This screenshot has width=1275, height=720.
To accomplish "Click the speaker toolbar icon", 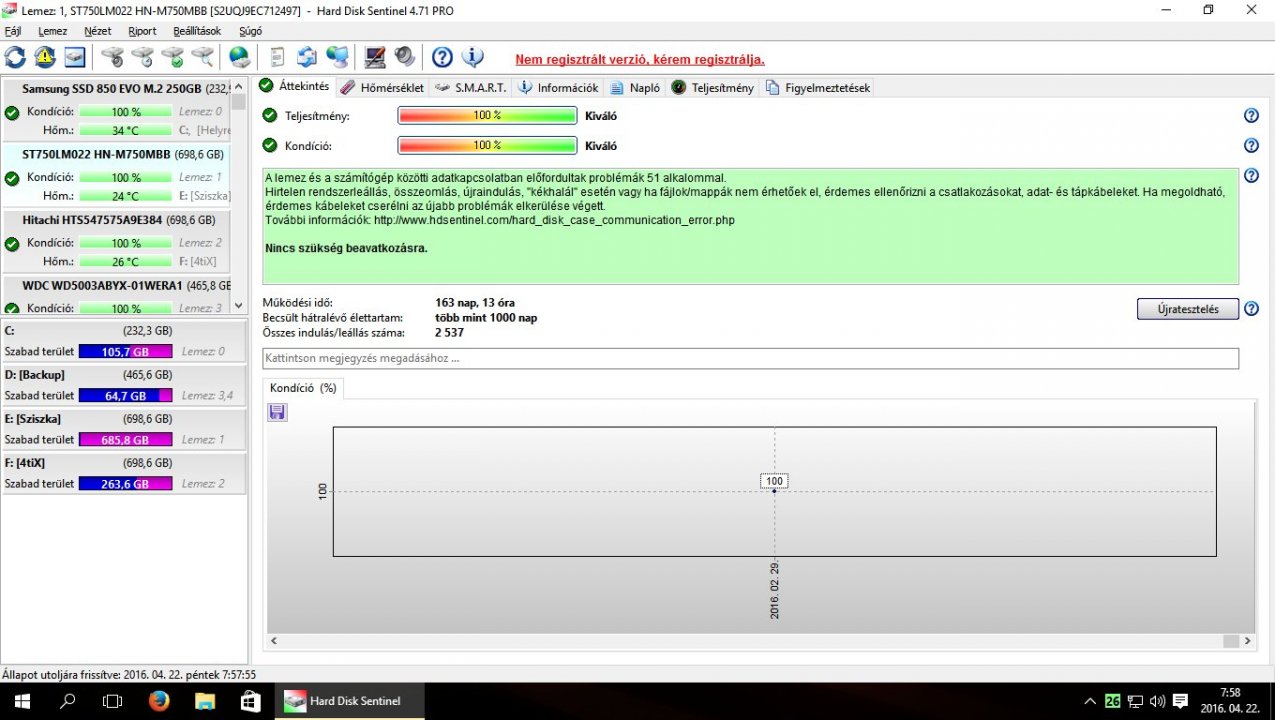I will 405,57.
